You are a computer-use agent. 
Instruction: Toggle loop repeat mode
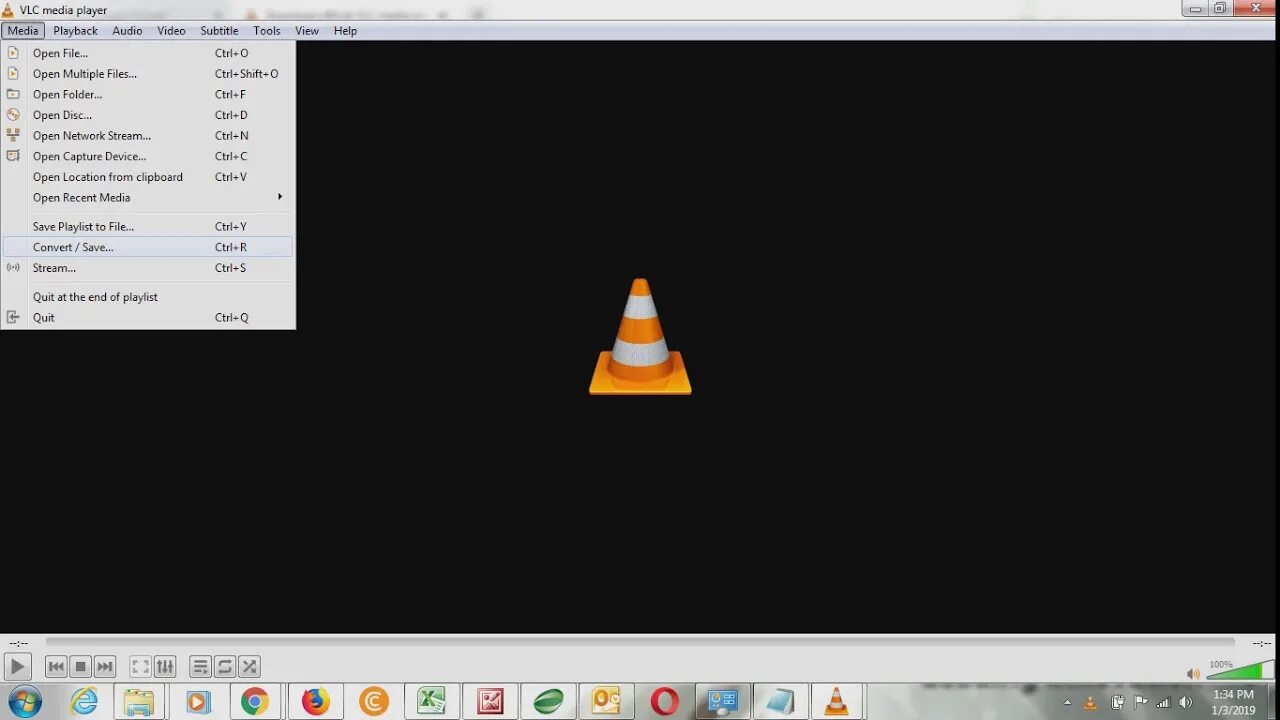tap(225, 666)
